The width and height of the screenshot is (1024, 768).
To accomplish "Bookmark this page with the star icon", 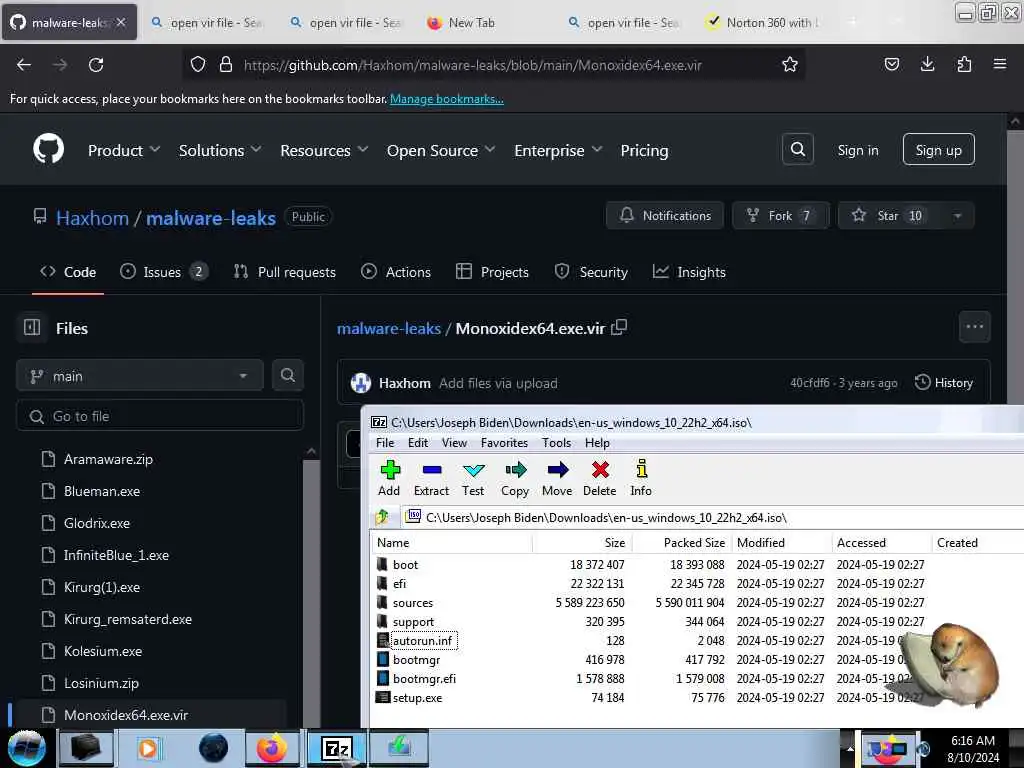I will (x=790, y=65).
